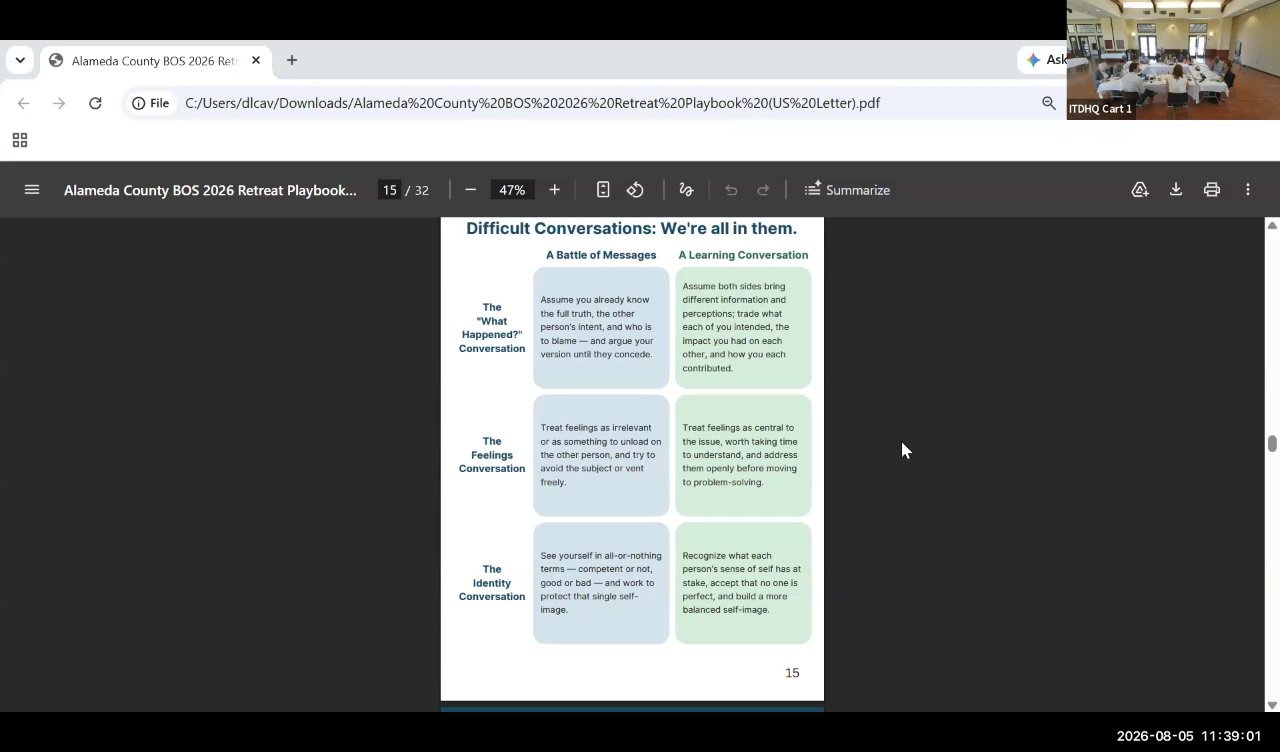
Task: Click the File info chip in address bar
Action: point(151,103)
